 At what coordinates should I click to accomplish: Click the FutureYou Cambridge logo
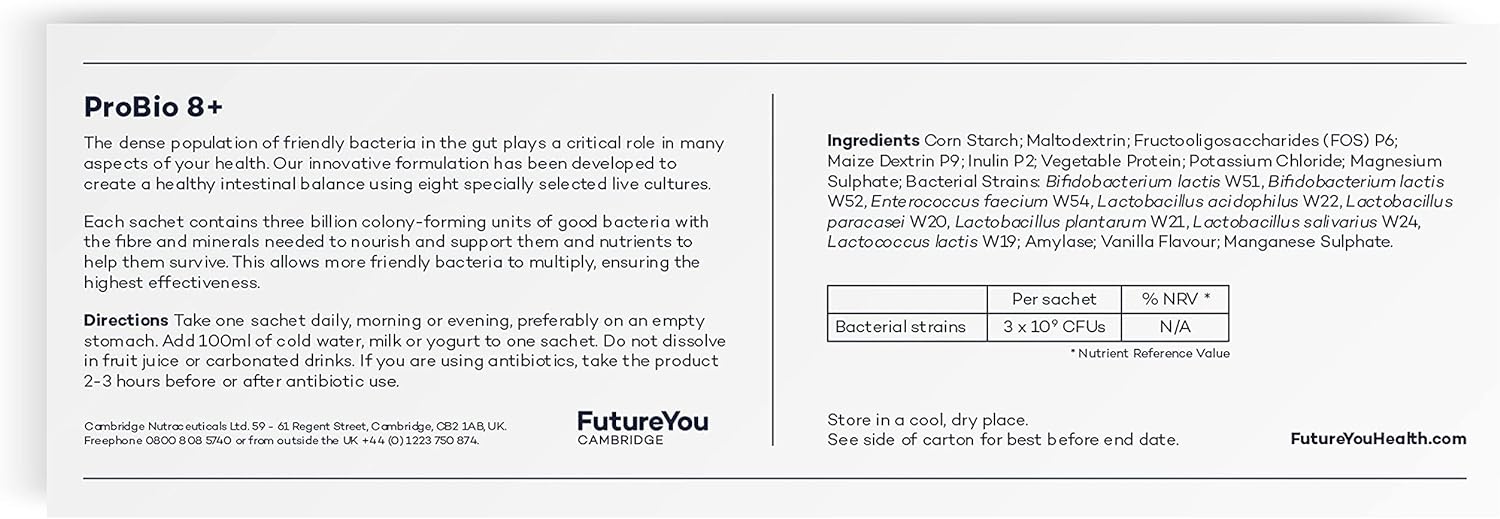(x=642, y=428)
